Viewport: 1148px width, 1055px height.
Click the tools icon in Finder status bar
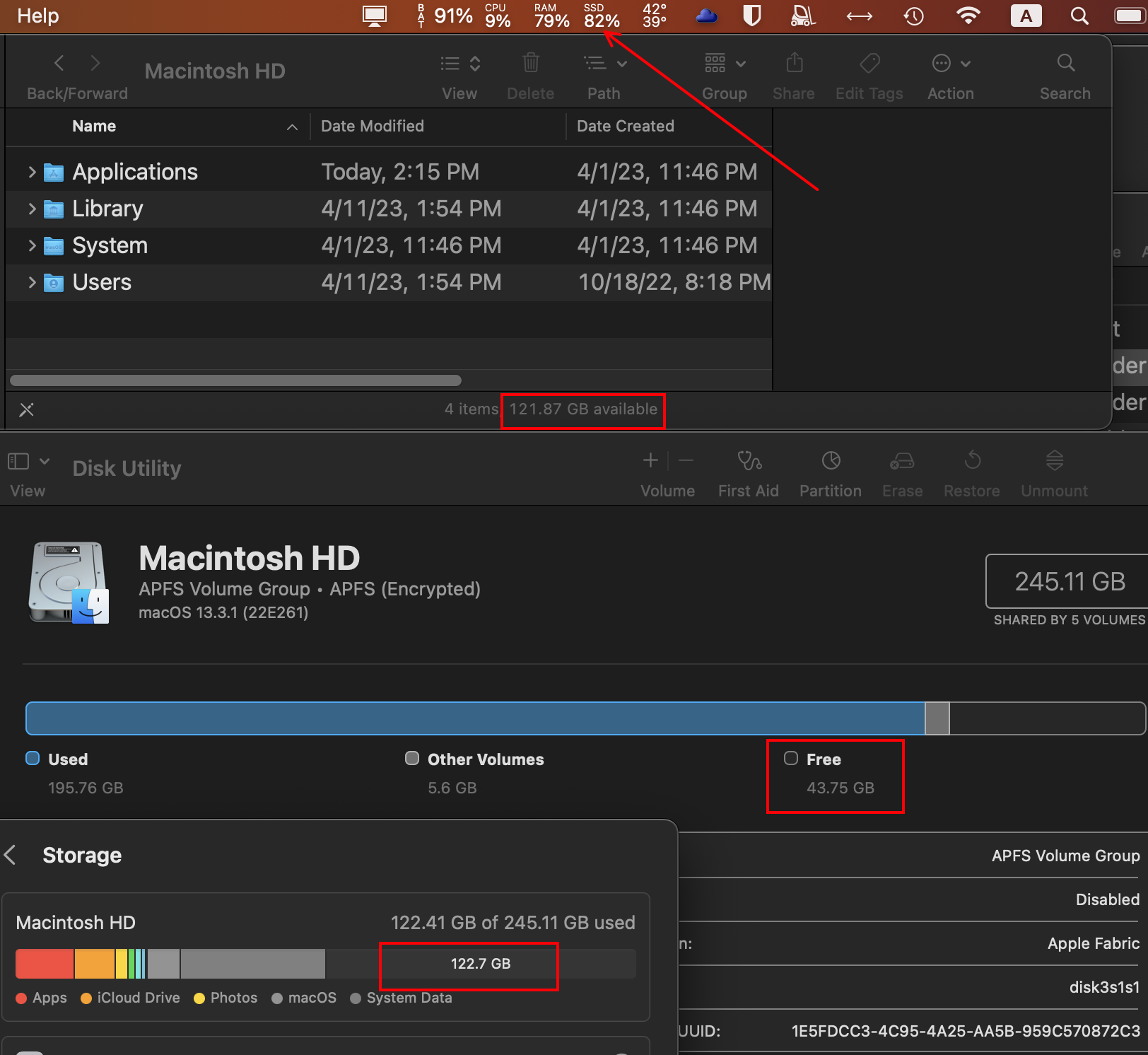[27, 409]
